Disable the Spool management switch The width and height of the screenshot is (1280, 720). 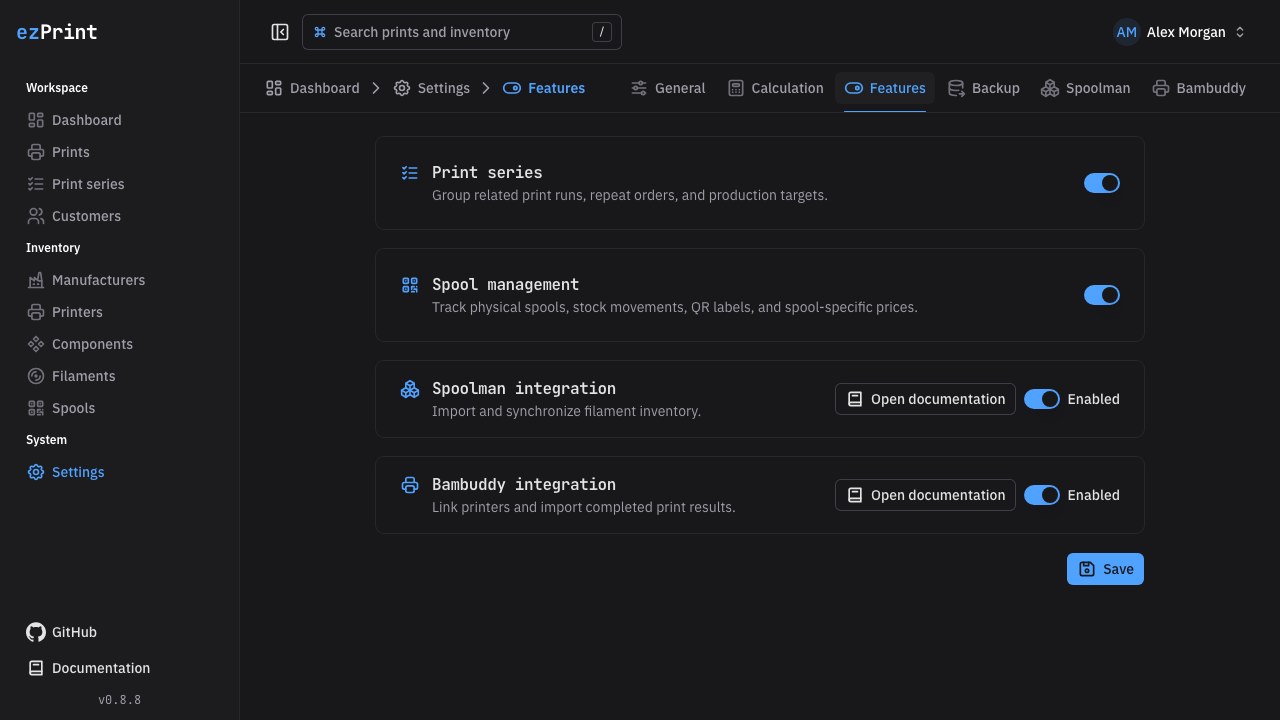pos(1102,295)
